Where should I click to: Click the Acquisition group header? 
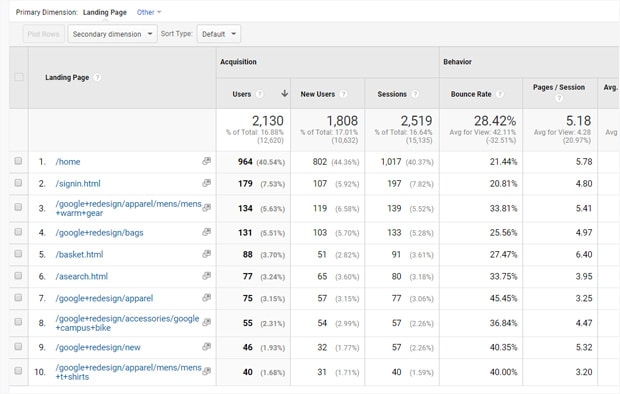238,62
